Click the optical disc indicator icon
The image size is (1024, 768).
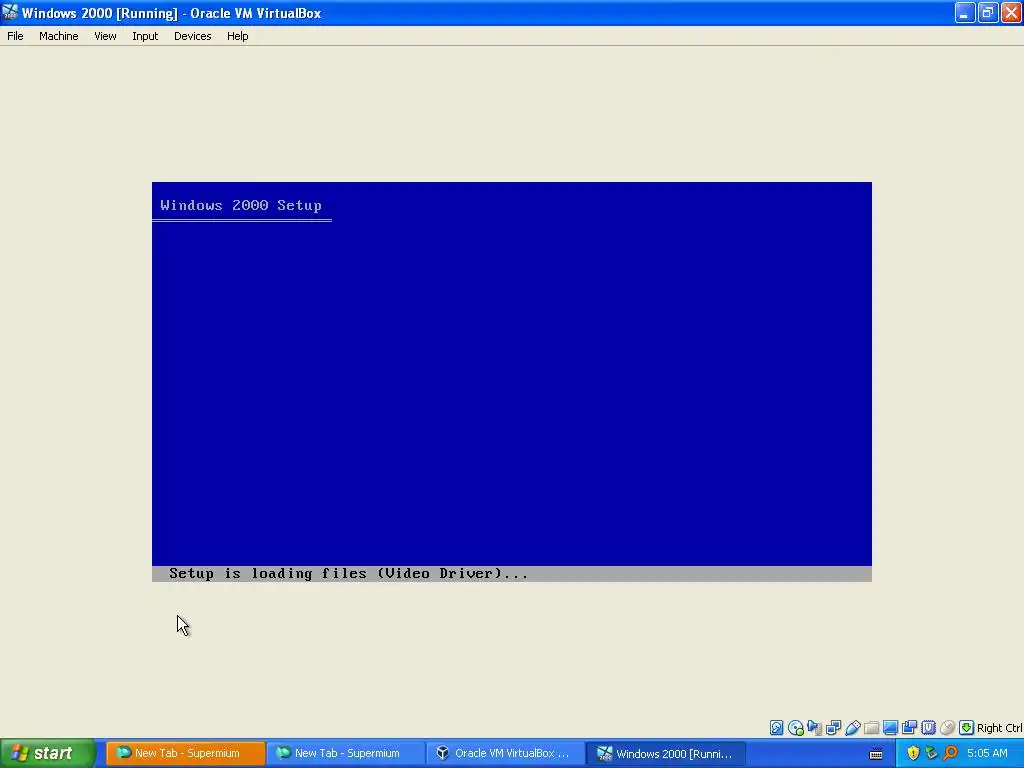pyautogui.click(x=795, y=728)
